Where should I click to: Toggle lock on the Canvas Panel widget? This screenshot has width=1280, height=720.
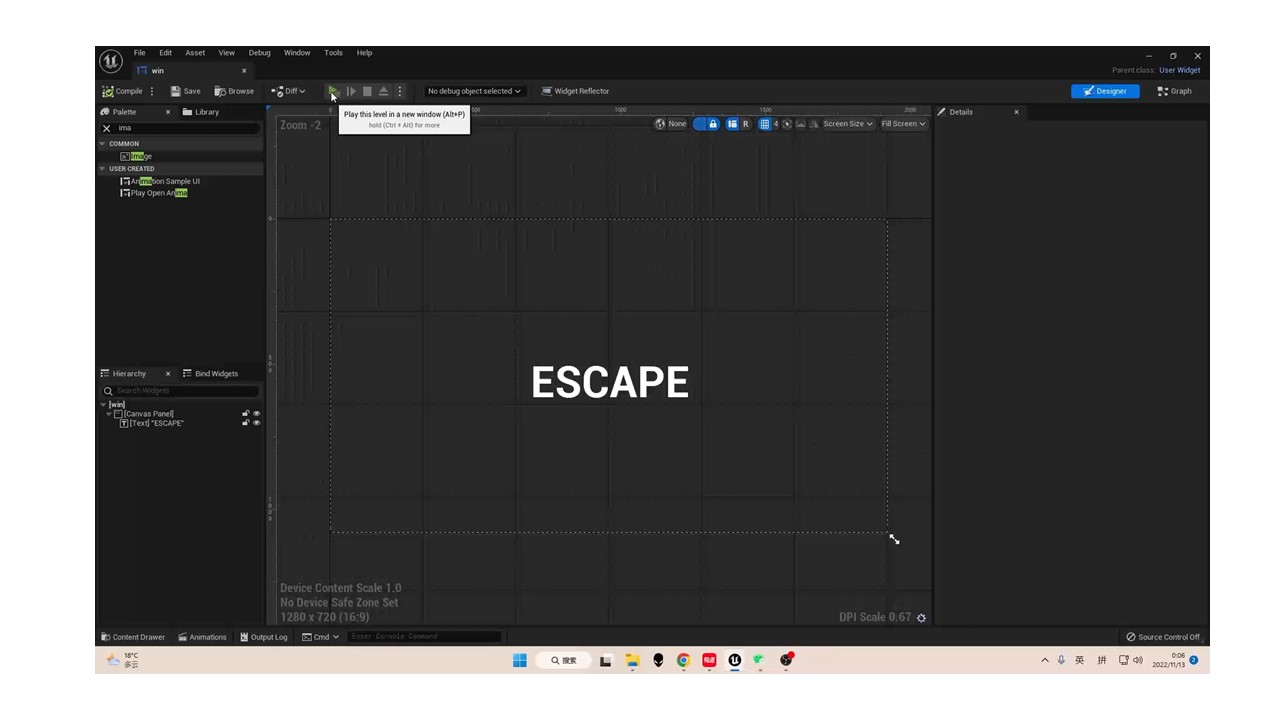coord(245,413)
